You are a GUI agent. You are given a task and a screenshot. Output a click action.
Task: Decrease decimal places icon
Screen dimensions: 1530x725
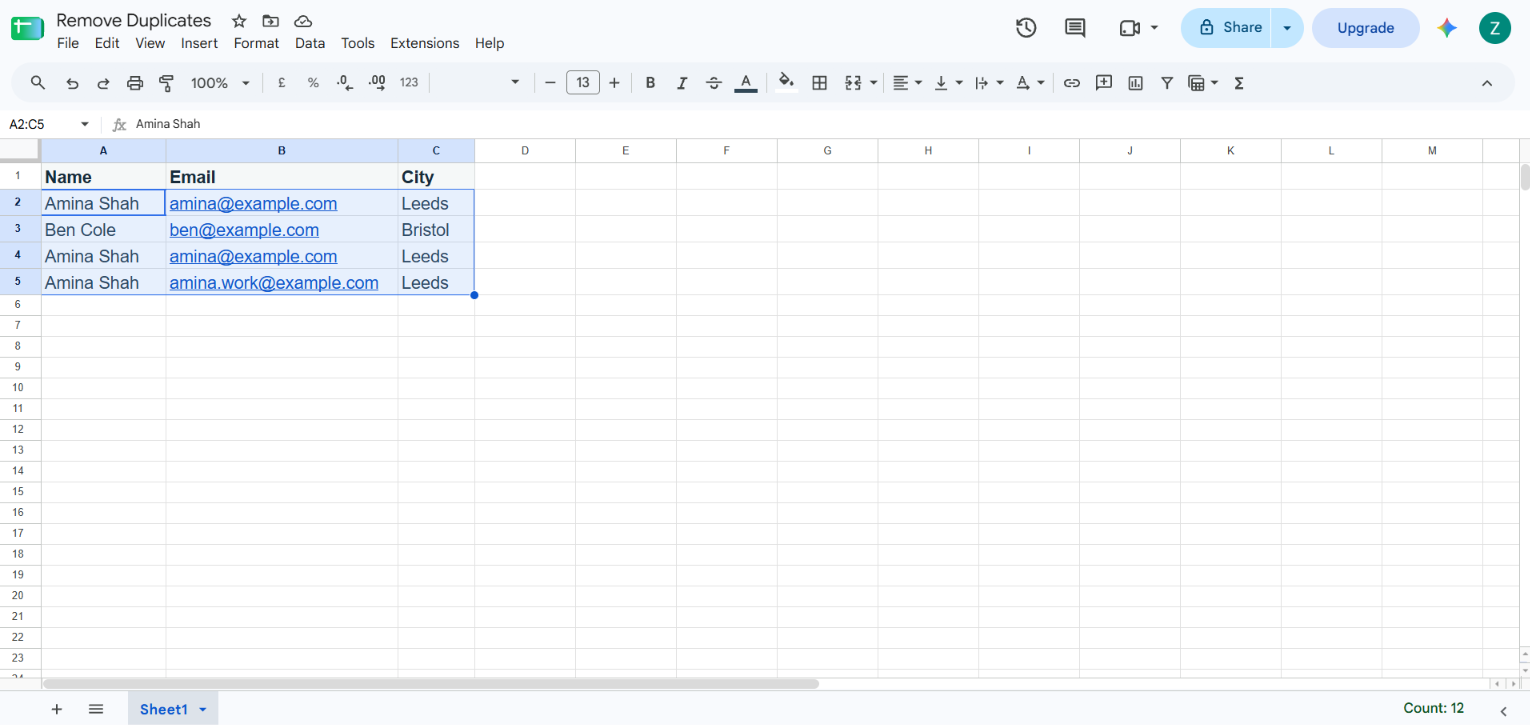click(x=345, y=83)
